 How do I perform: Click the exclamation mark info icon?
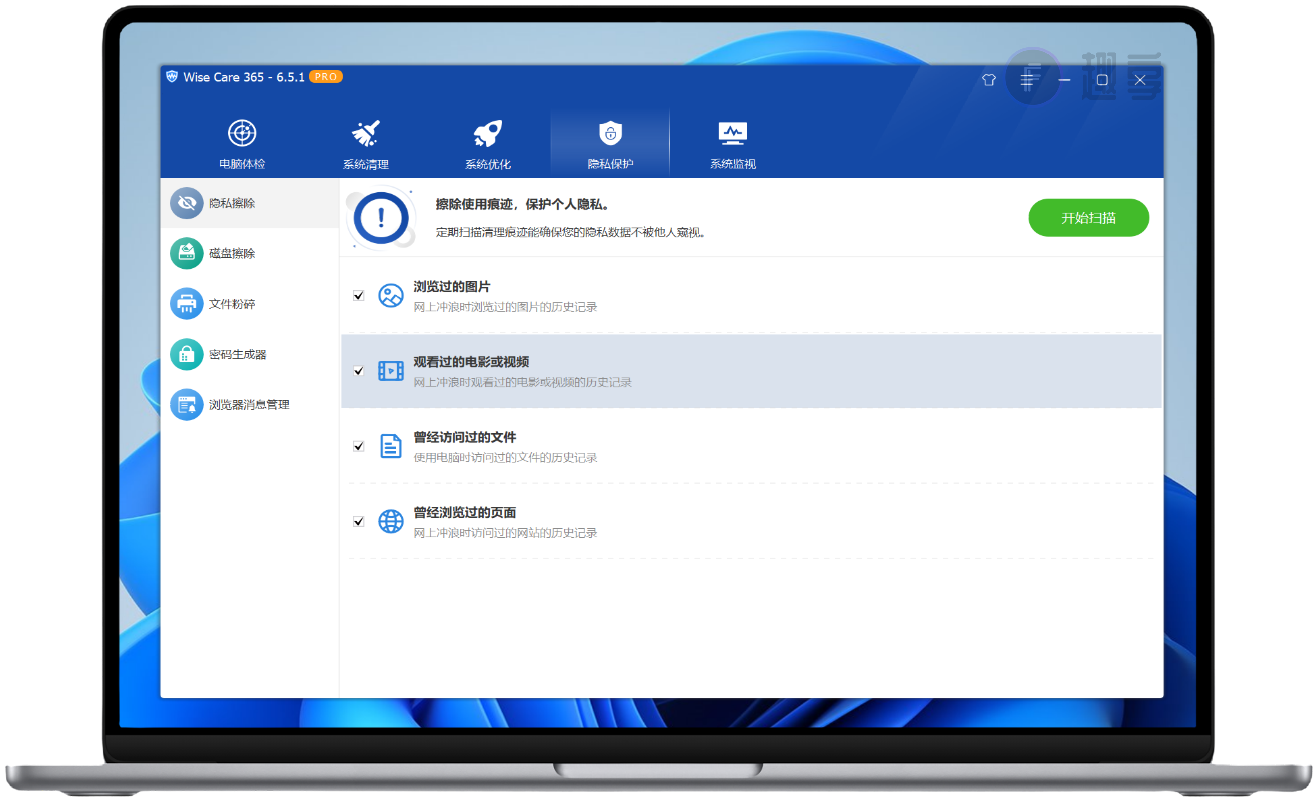coord(381,217)
